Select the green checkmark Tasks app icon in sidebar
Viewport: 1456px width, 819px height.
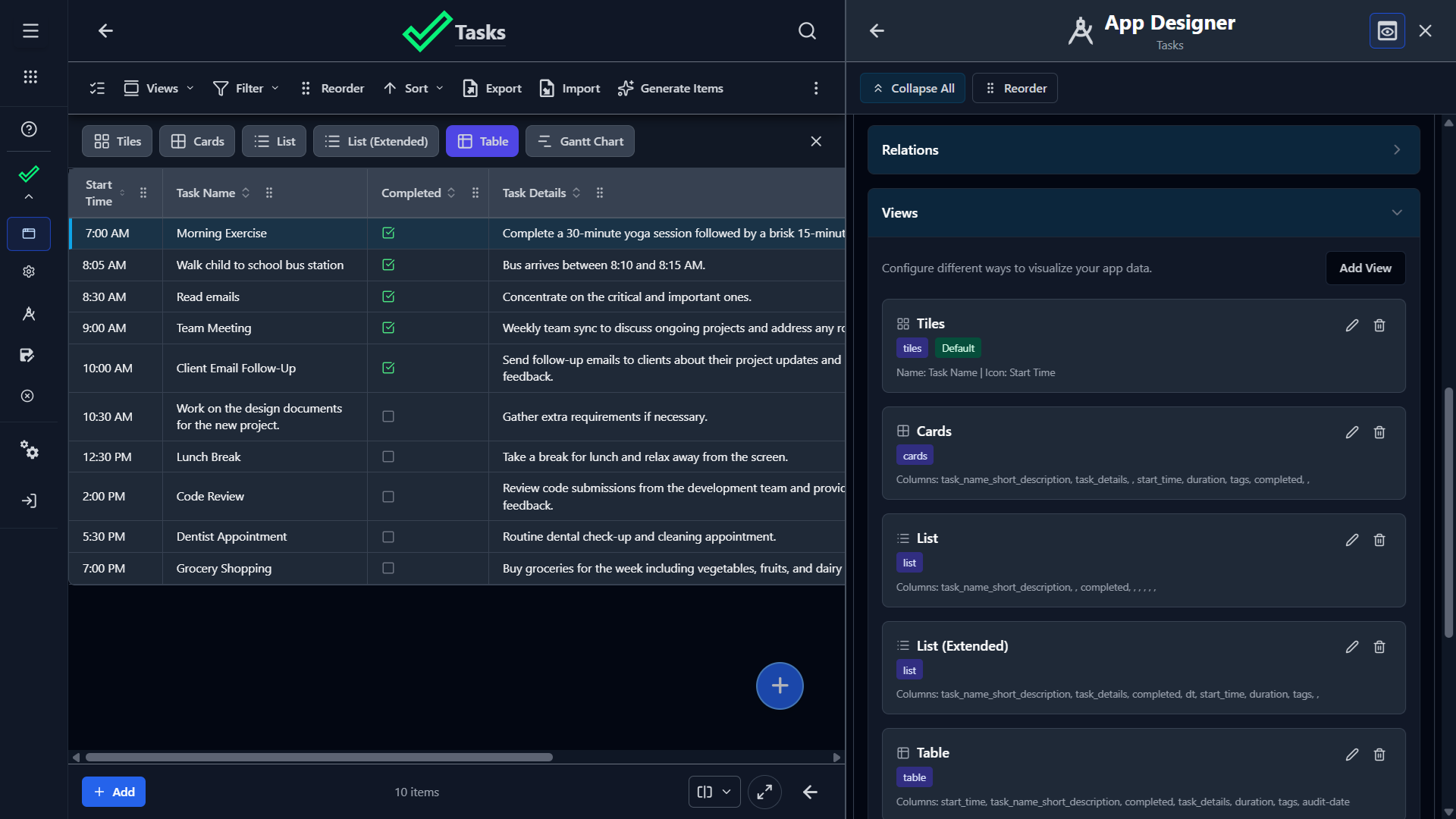pyautogui.click(x=29, y=174)
